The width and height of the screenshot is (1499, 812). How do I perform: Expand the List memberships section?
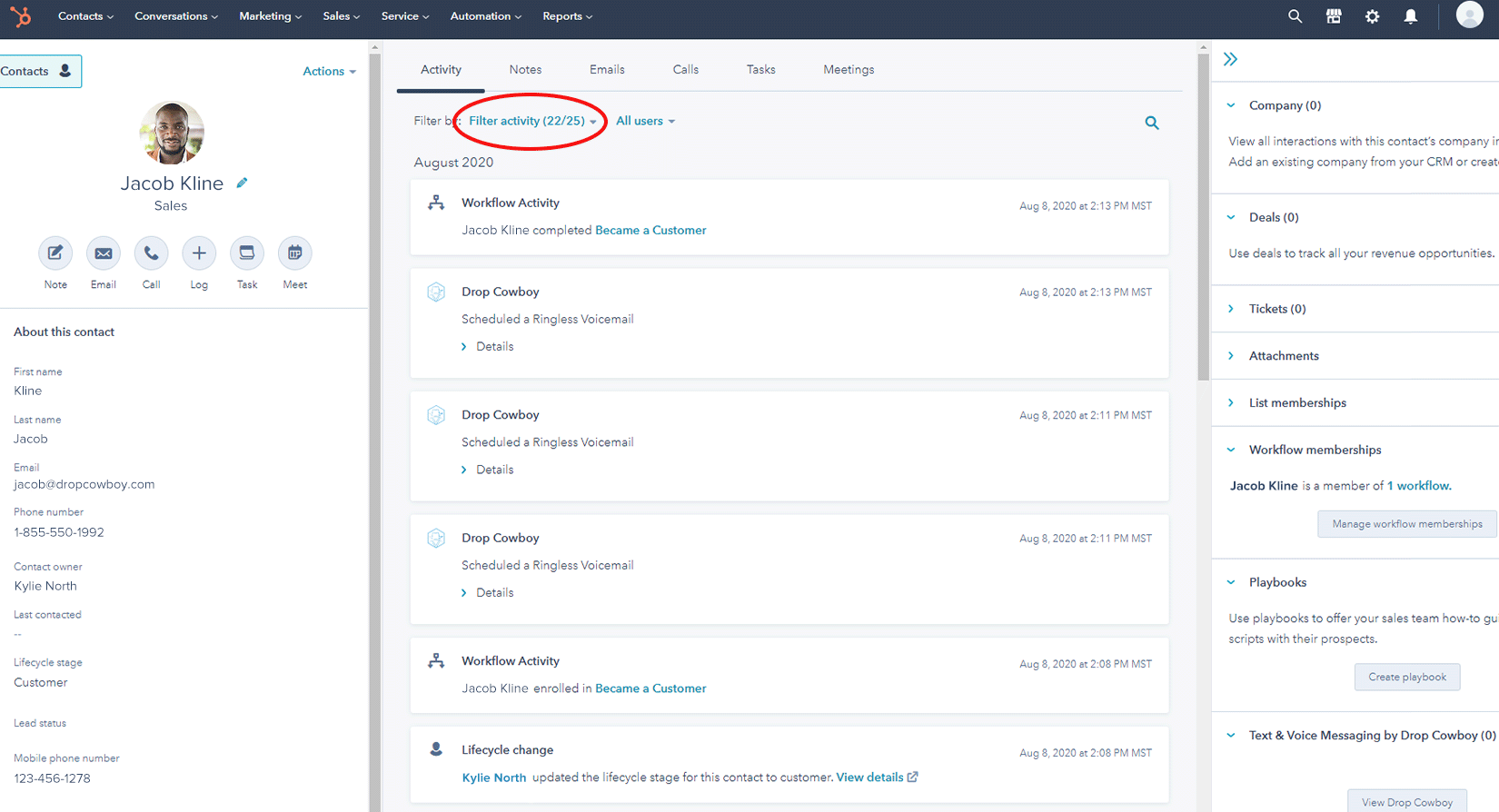click(1231, 402)
